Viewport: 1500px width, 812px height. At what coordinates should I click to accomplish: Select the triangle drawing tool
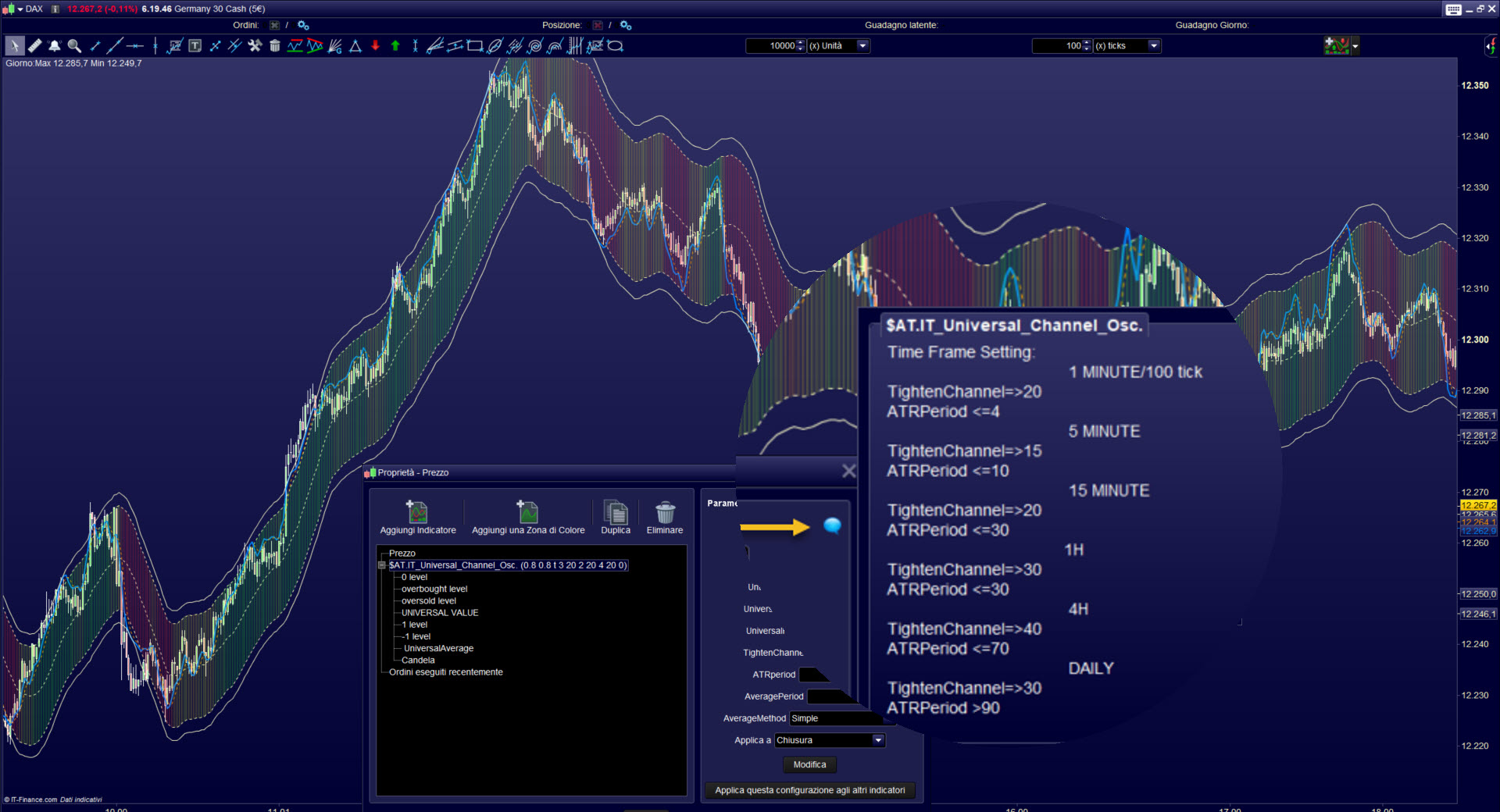click(355, 46)
